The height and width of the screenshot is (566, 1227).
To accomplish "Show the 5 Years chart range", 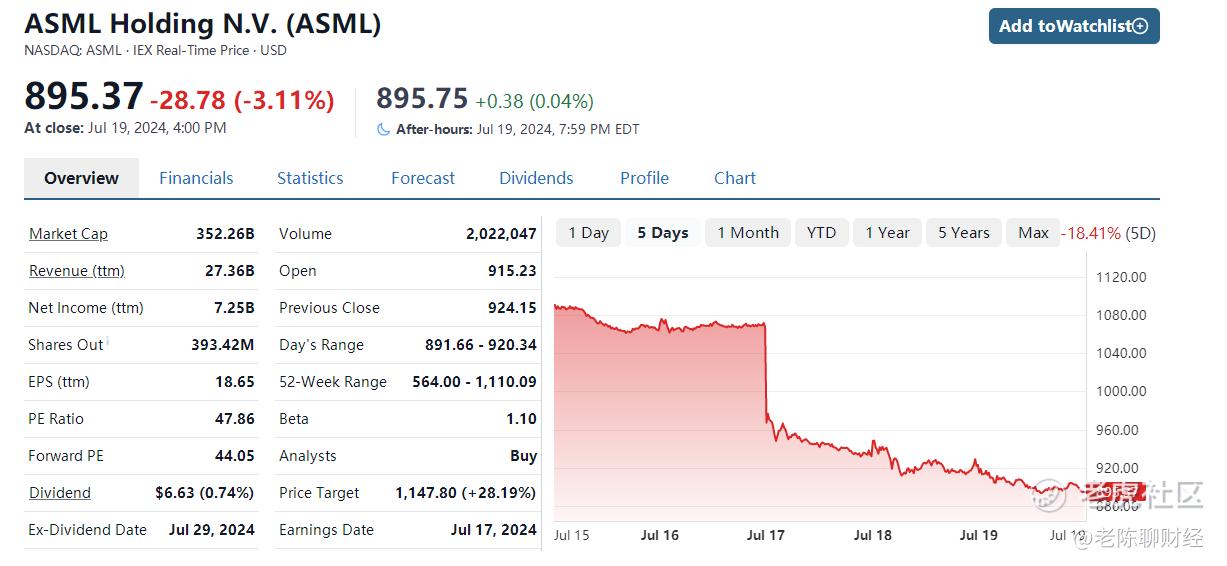I will click(963, 233).
